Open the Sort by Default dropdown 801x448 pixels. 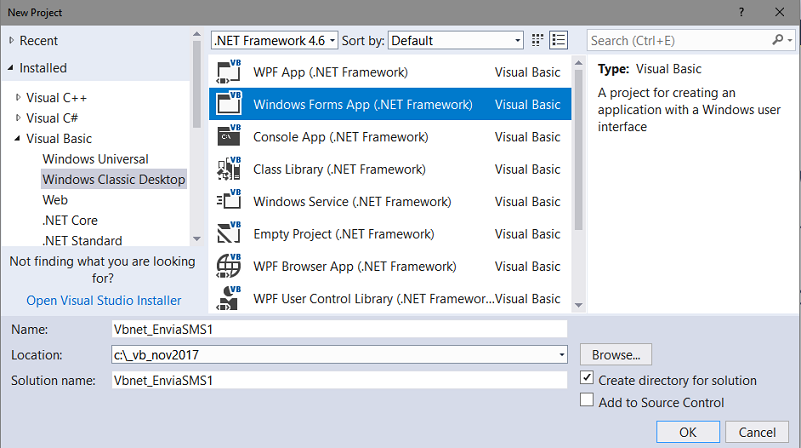coord(456,40)
